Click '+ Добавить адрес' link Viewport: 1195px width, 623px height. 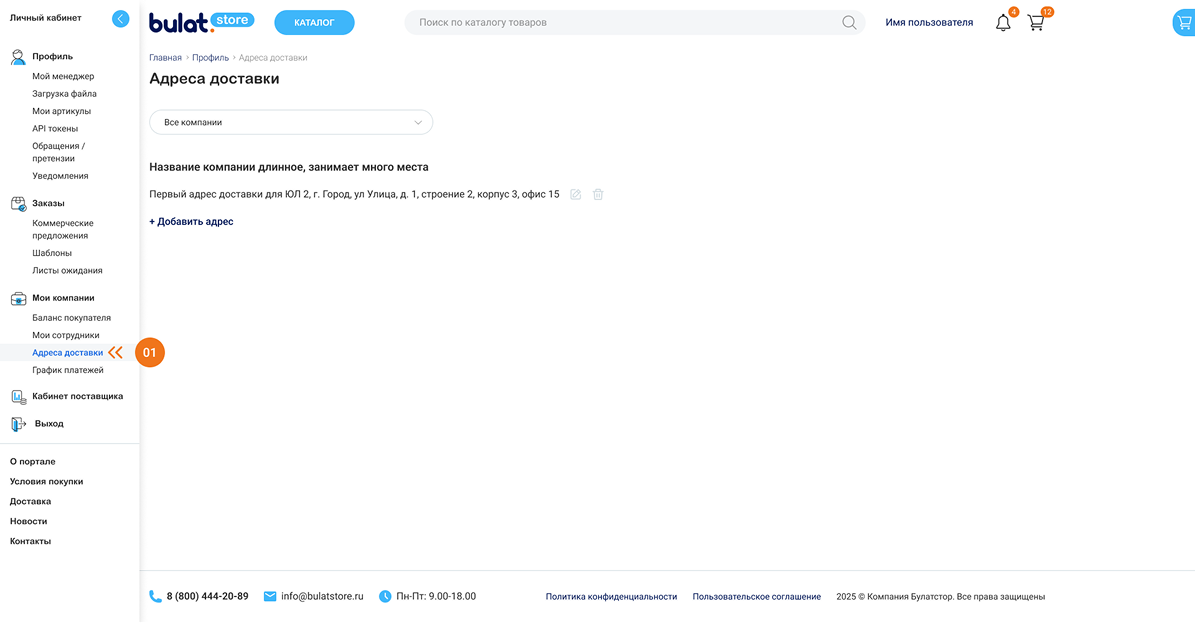coord(191,222)
